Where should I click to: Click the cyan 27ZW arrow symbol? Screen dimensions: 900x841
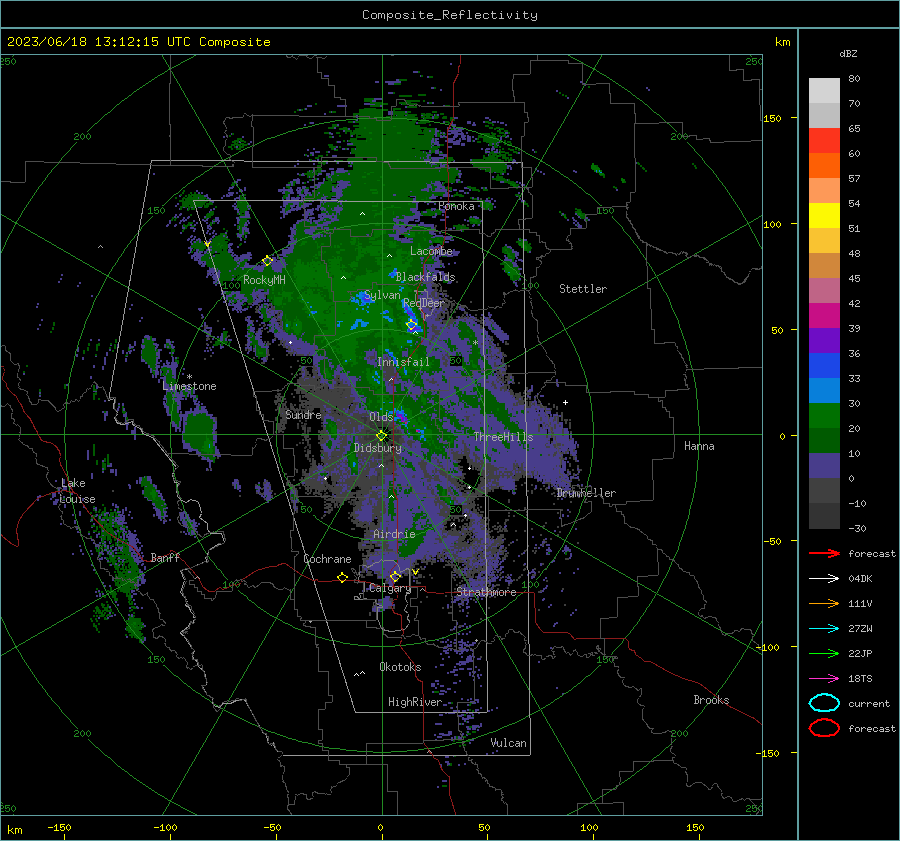tap(824, 629)
